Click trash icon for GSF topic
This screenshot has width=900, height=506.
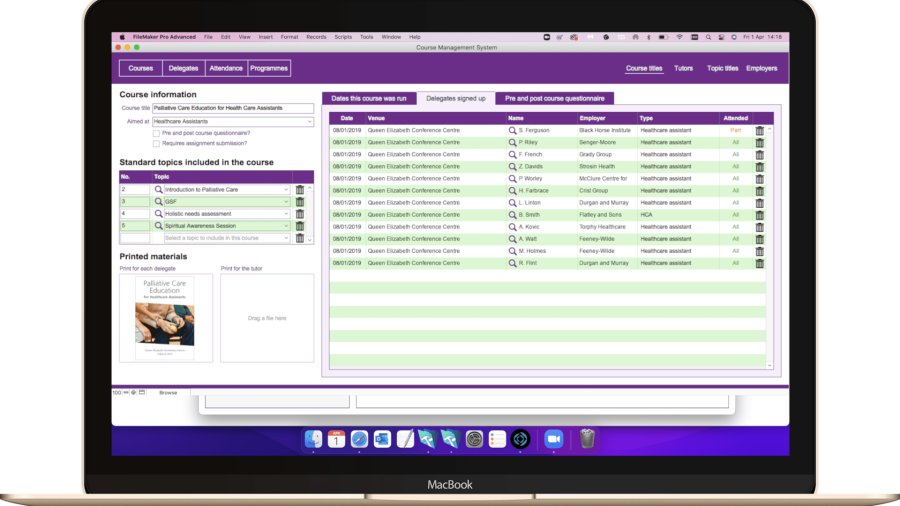pos(299,201)
